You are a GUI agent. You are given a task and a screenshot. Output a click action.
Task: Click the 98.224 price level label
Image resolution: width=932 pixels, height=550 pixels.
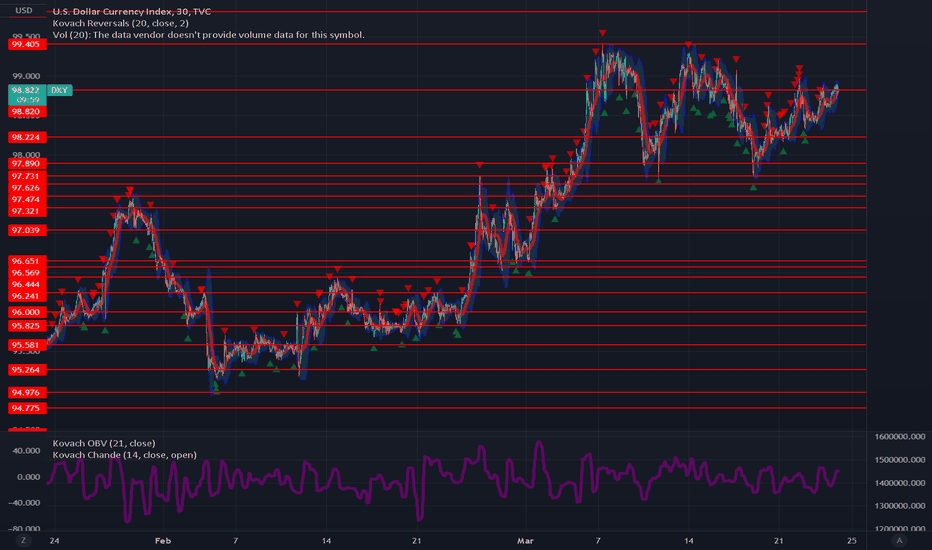(27, 137)
